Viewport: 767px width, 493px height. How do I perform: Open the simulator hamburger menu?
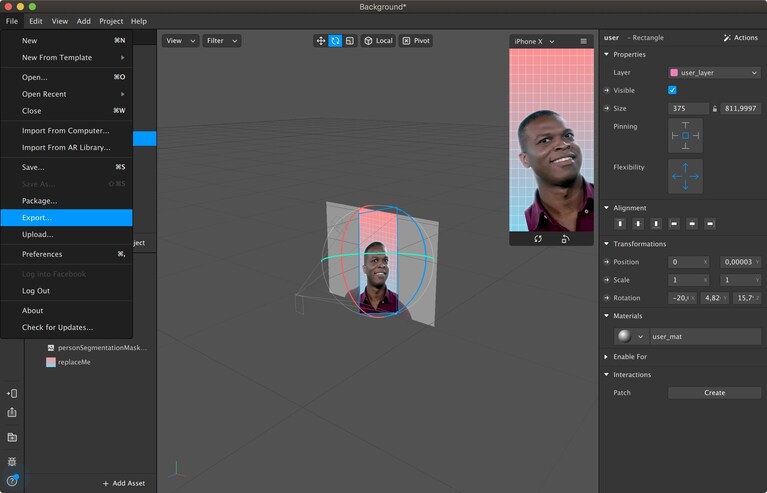(x=584, y=42)
